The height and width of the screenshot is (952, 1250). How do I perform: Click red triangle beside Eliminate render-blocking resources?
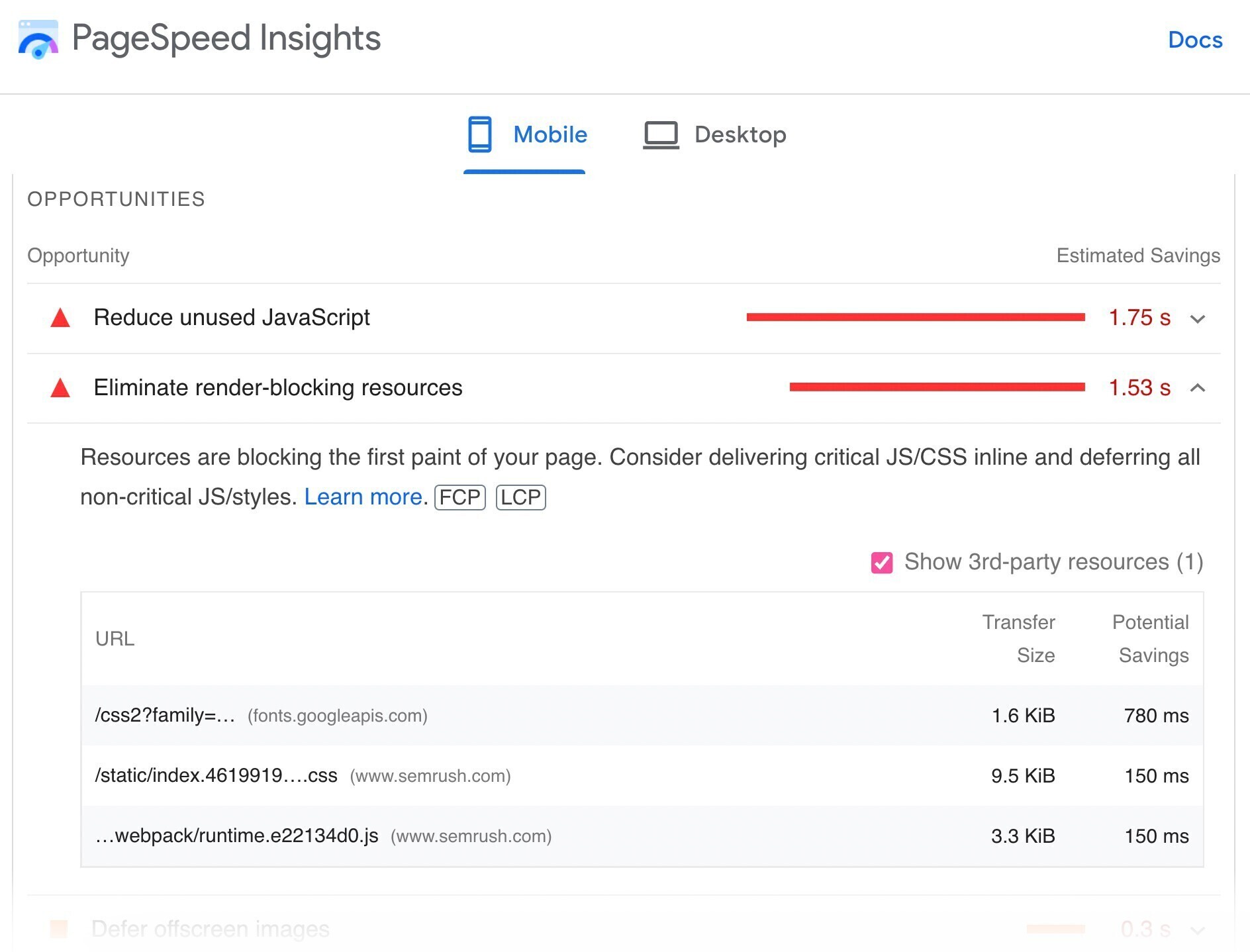pos(60,388)
